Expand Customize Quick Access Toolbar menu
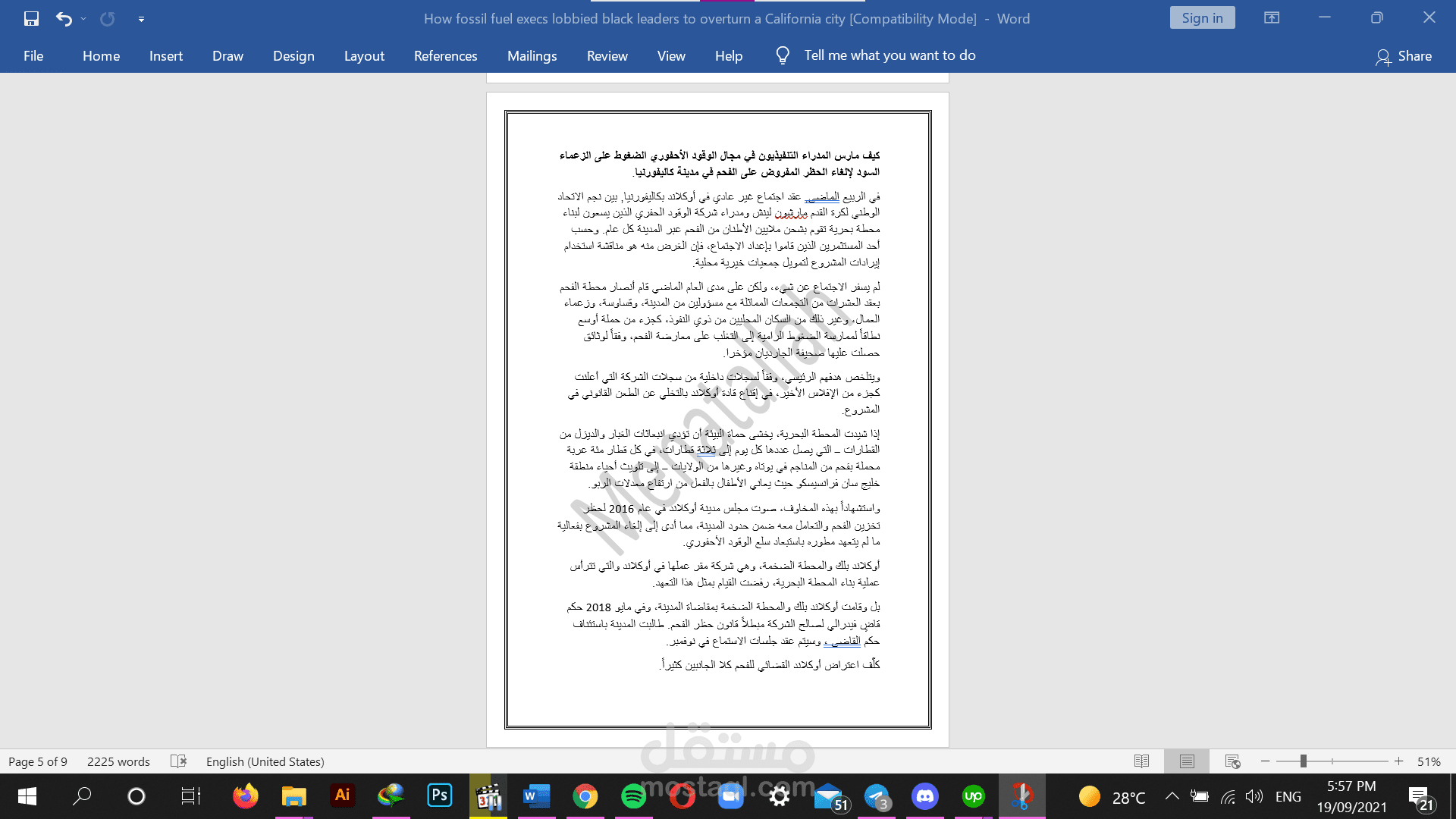Image resolution: width=1456 pixels, height=819 pixels. pyautogui.click(x=141, y=19)
